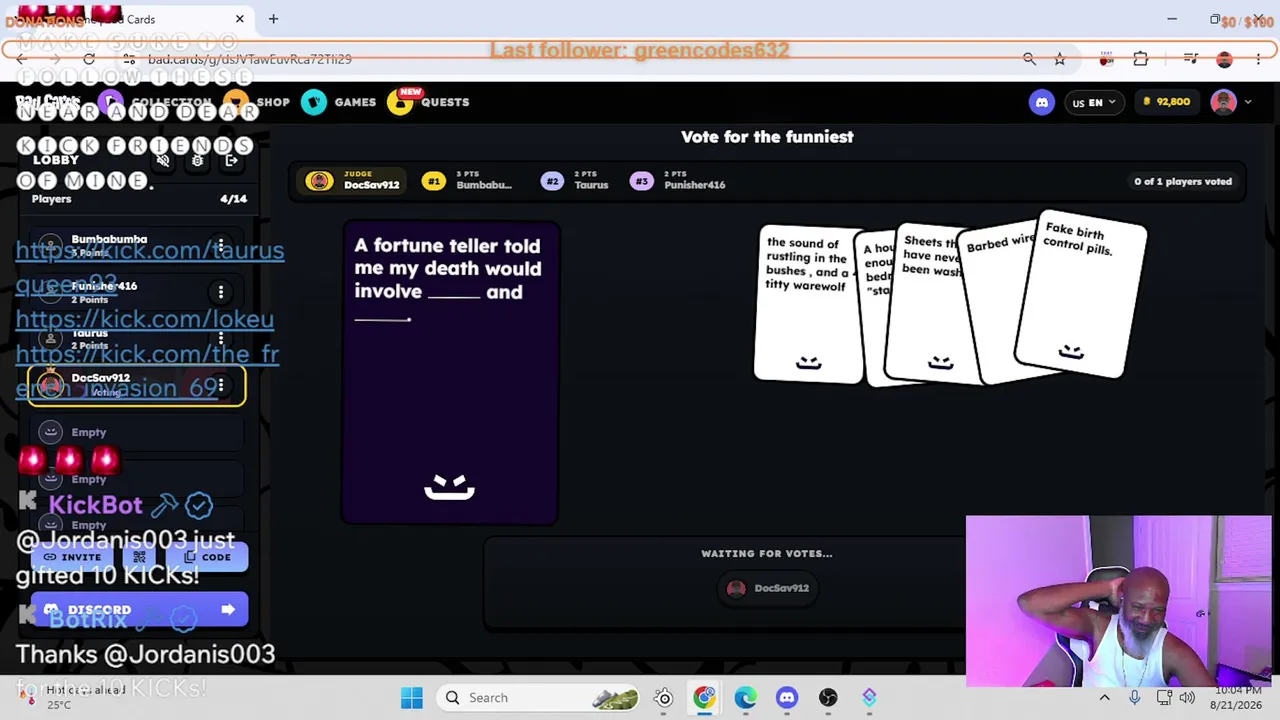1280x720 pixels.
Task: Open options menu for Bumbabumba
Action: pyautogui.click(x=221, y=246)
